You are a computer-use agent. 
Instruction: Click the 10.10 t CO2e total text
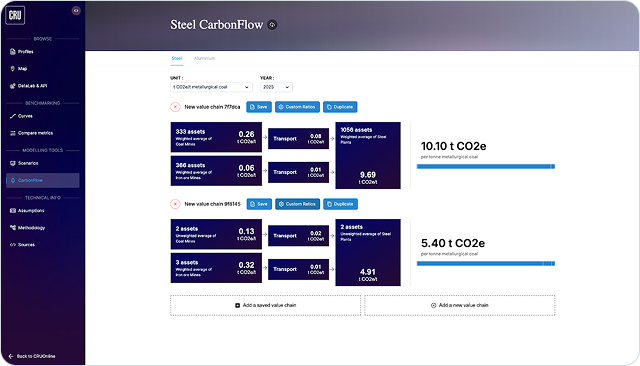pos(453,146)
